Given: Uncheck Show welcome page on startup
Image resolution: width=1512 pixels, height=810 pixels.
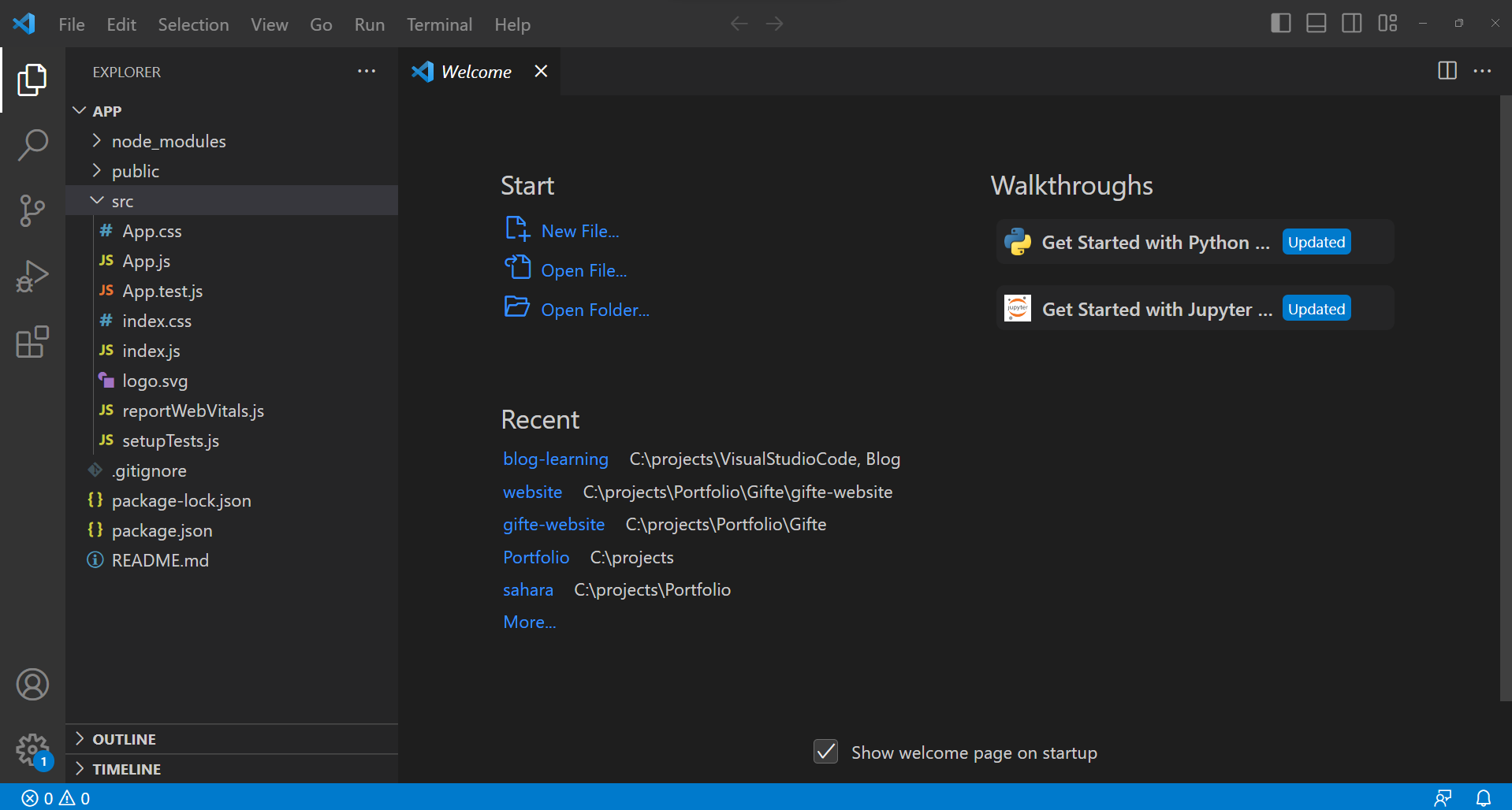Looking at the screenshot, I should 825,752.
